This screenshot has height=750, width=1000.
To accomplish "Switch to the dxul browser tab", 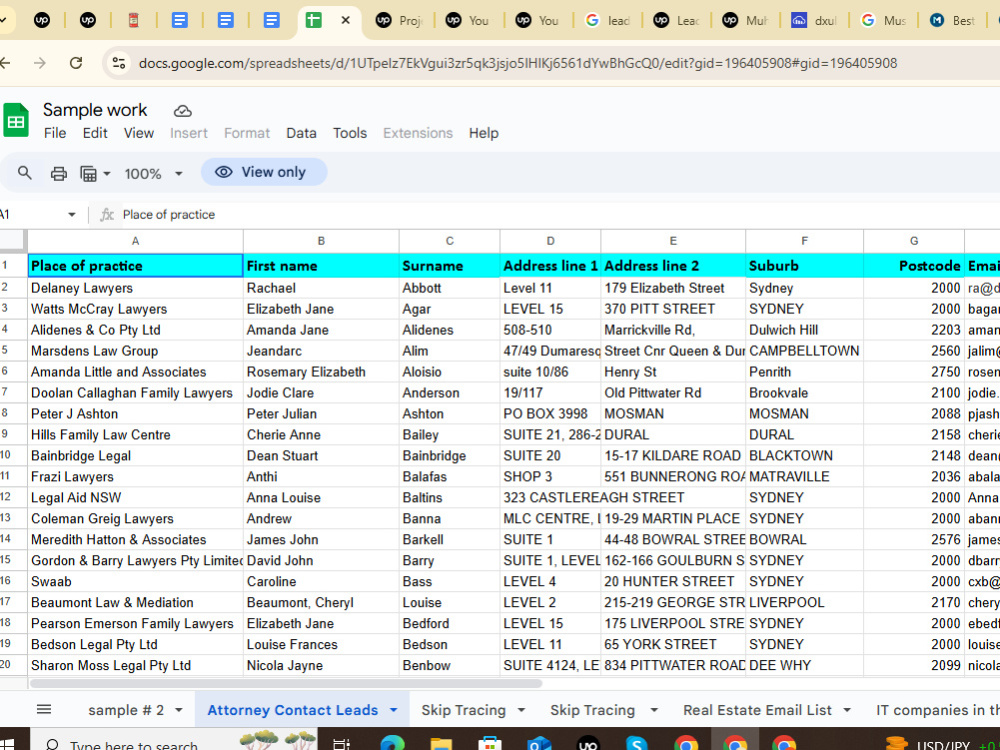I will point(814,20).
